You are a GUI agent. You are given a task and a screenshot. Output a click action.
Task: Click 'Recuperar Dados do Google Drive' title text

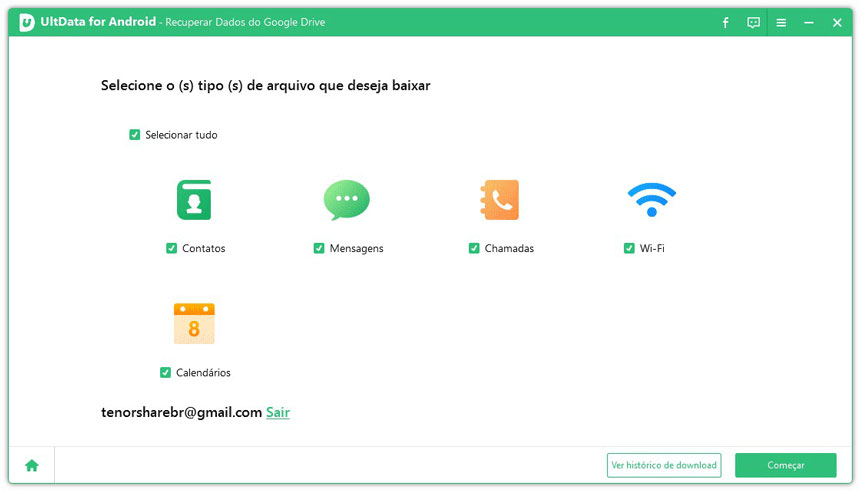point(245,22)
